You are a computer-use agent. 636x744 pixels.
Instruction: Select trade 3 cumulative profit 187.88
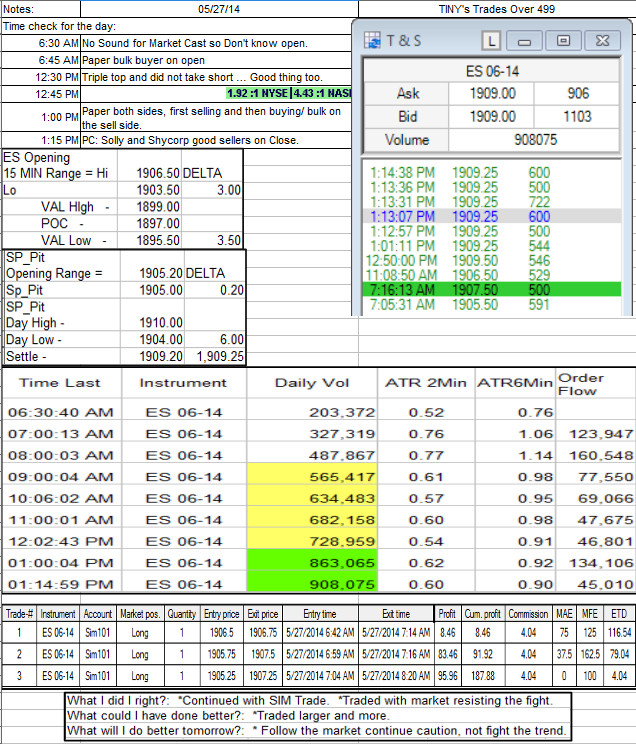coord(482,676)
